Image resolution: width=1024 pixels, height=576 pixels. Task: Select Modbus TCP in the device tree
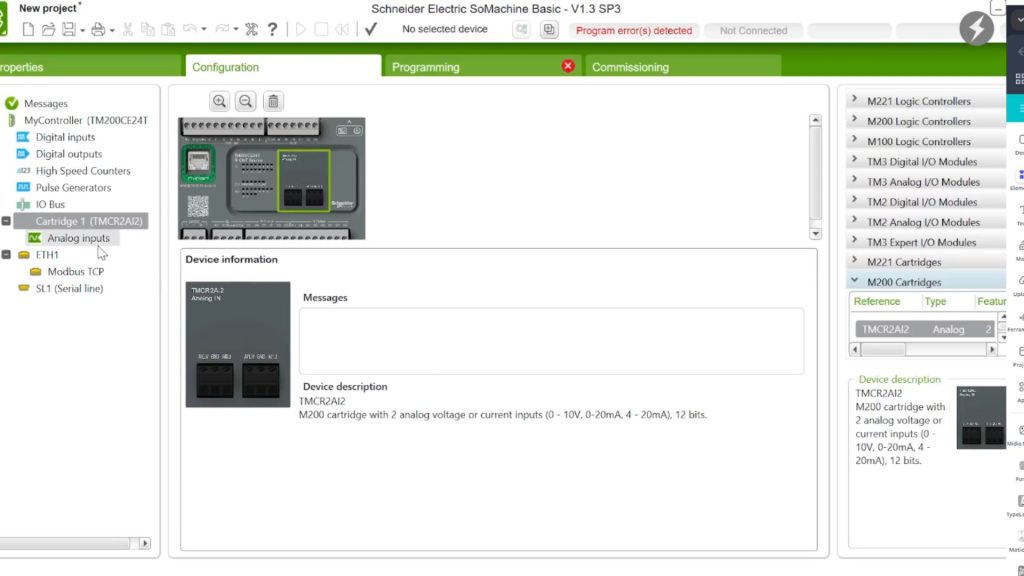pyautogui.click(x=75, y=272)
